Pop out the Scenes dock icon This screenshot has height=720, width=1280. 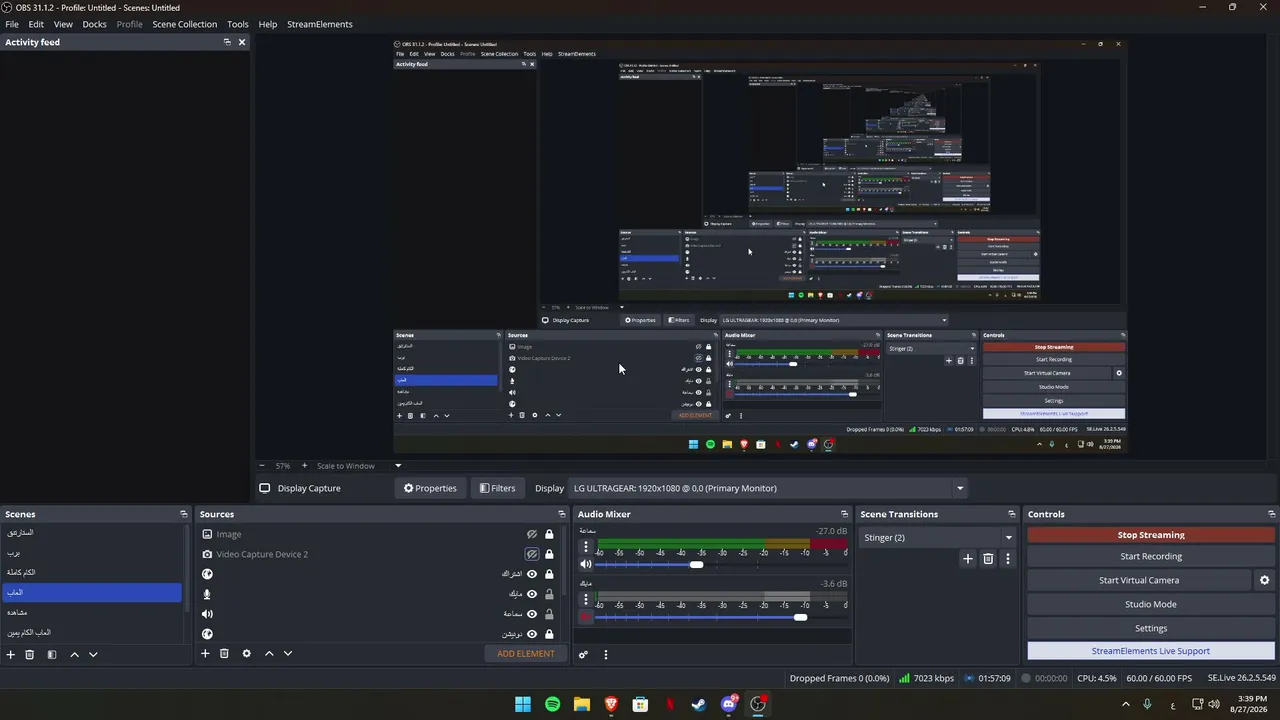(x=183, y=514)
